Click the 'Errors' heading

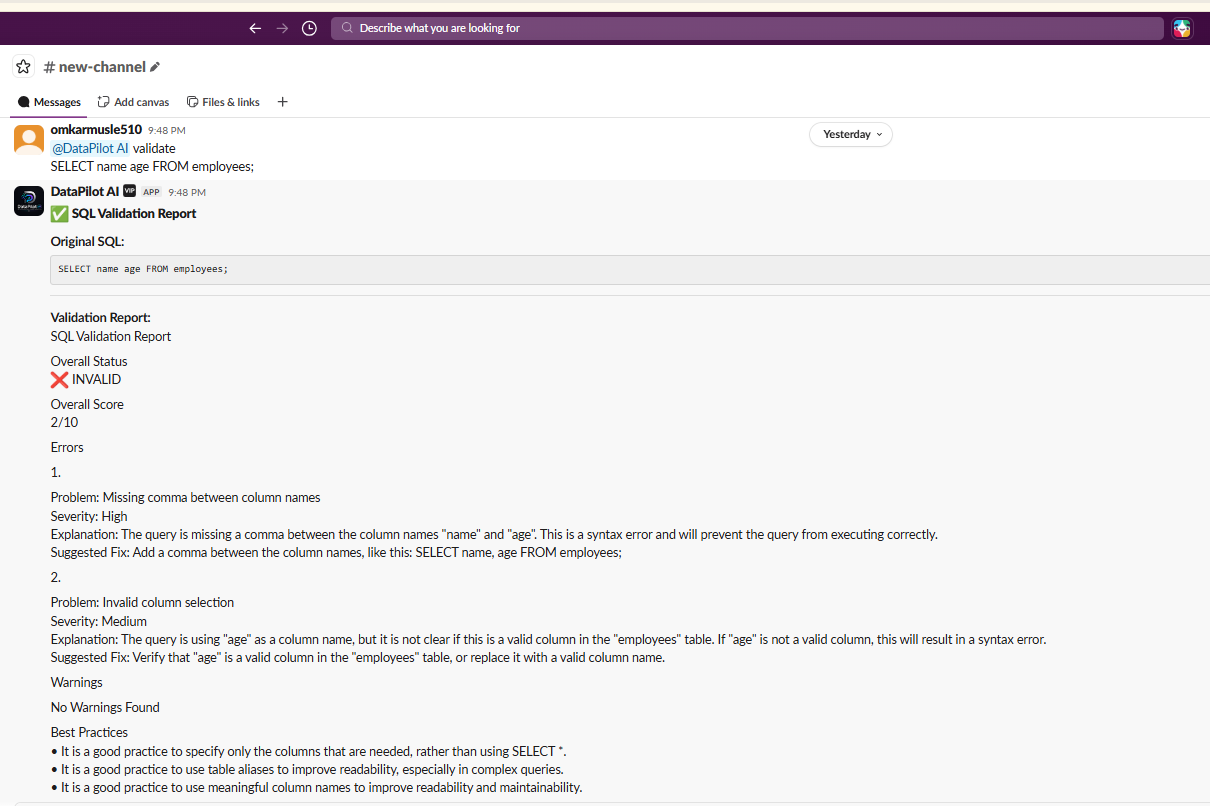point(67,447)
